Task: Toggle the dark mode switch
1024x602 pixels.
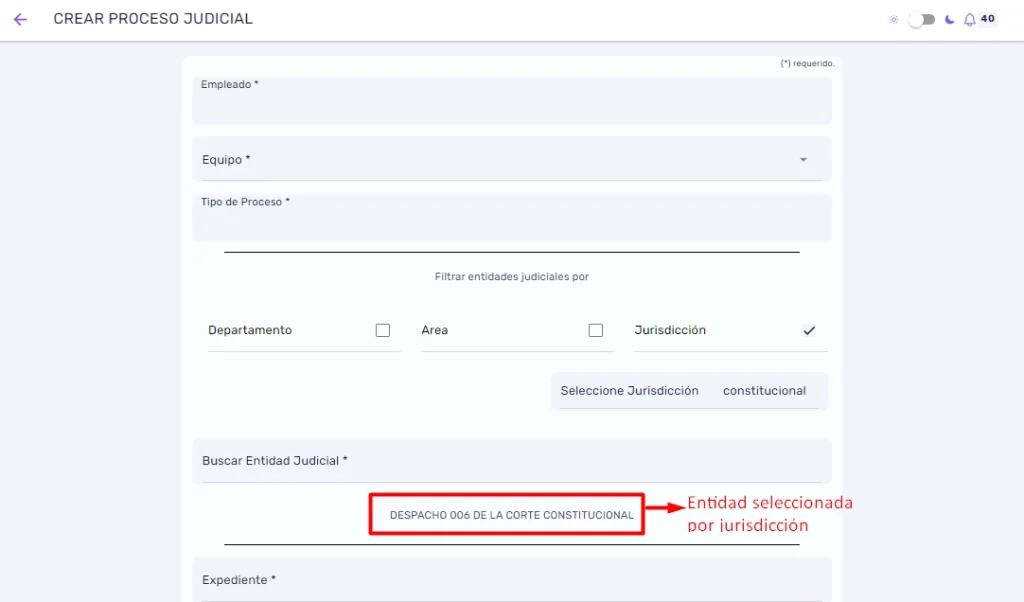Action: click(921, 20)
